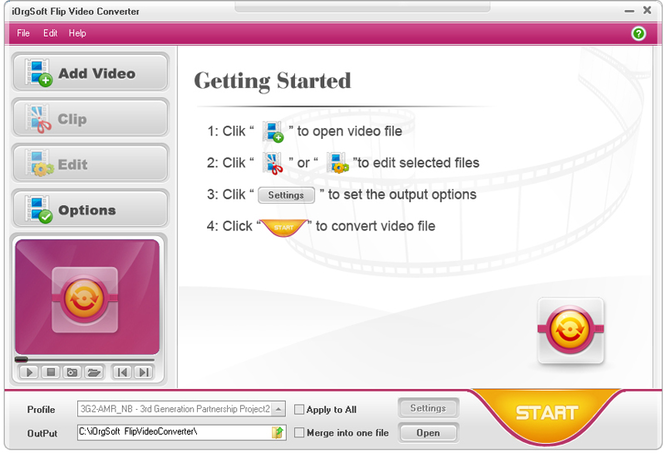Viewport: 665px width, 453px height.
Task: Click the large convert logo in the Getting Started panel
Action: [570, 330]
